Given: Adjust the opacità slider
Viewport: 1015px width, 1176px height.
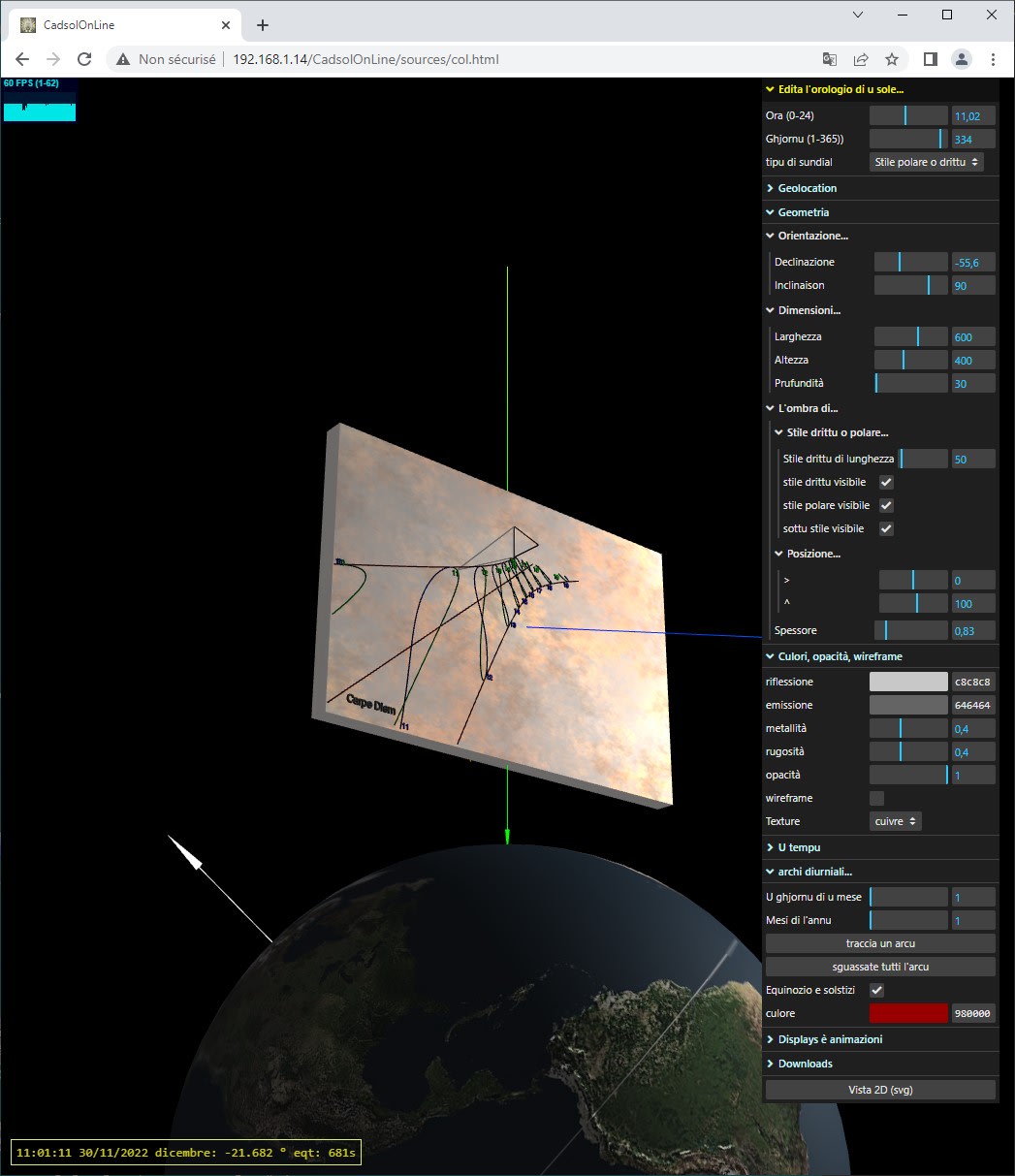Looking at the screenshot, I should 908,775.
